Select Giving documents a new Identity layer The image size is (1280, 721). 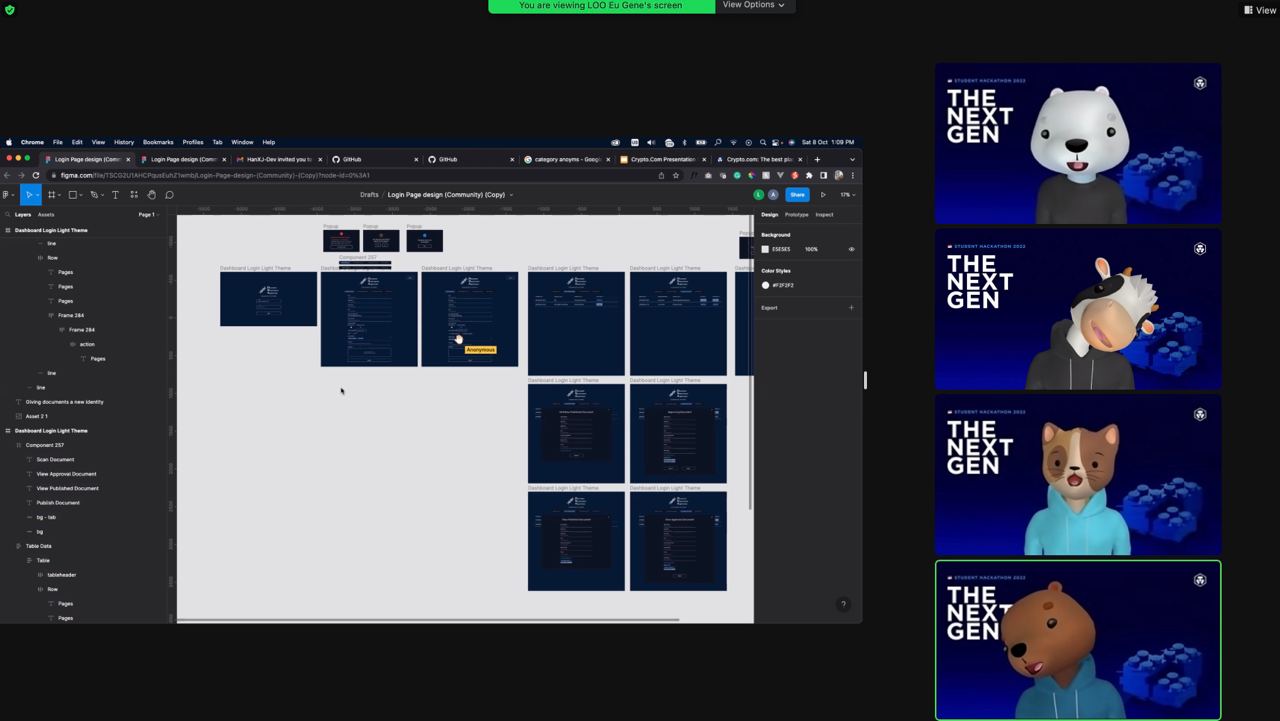point(64,402)
